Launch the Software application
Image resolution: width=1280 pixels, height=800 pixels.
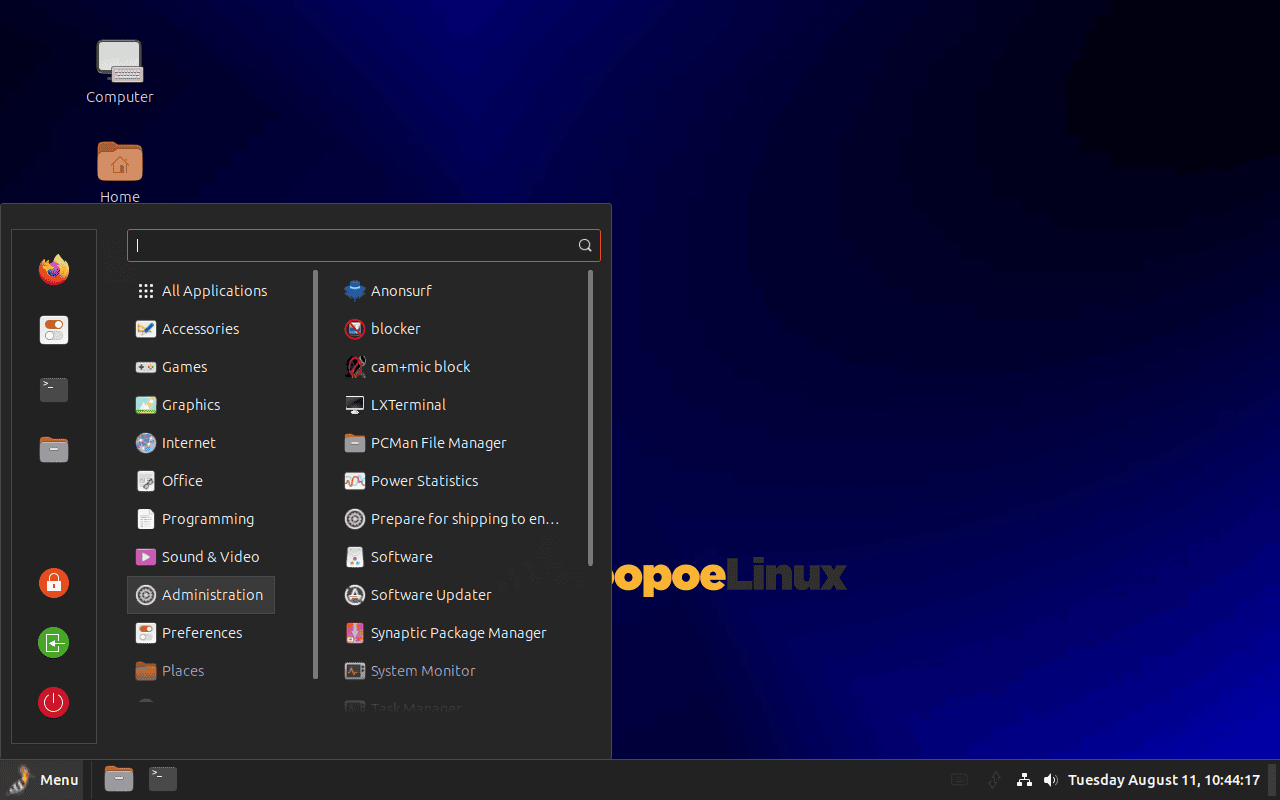pyautogui.click(x=452, y=557)
